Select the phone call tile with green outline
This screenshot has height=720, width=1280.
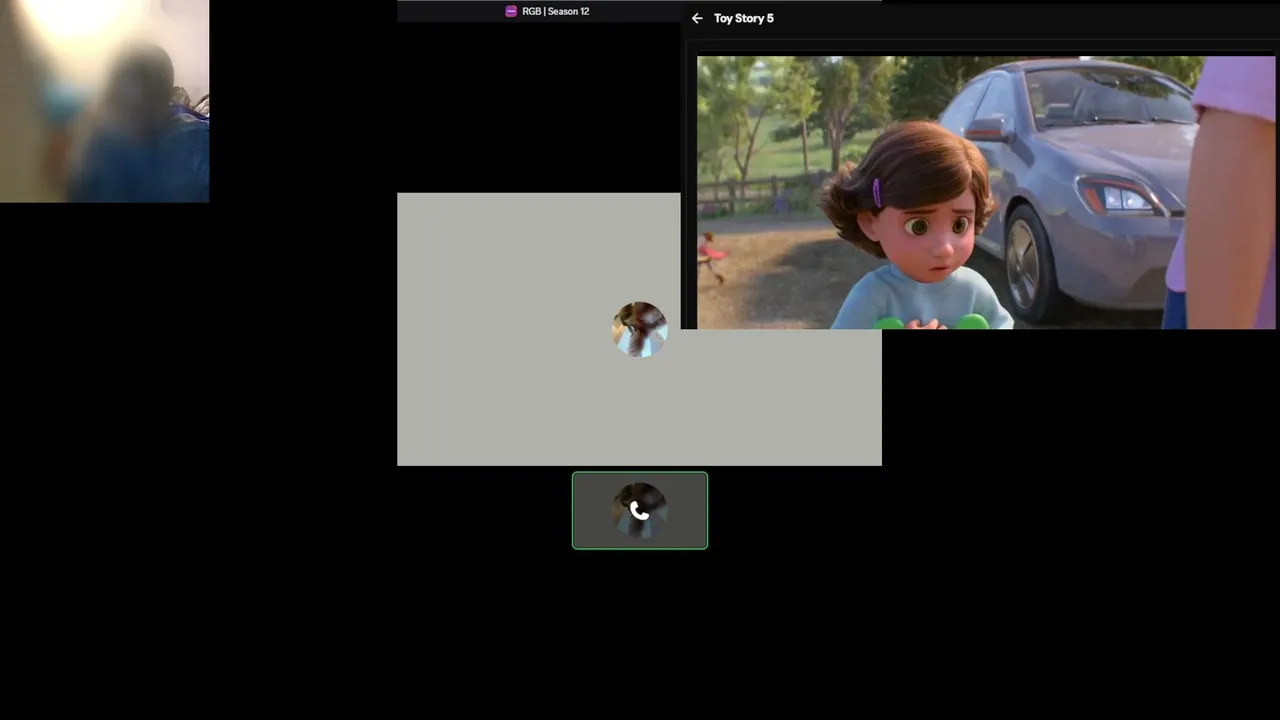click(640, 510)
